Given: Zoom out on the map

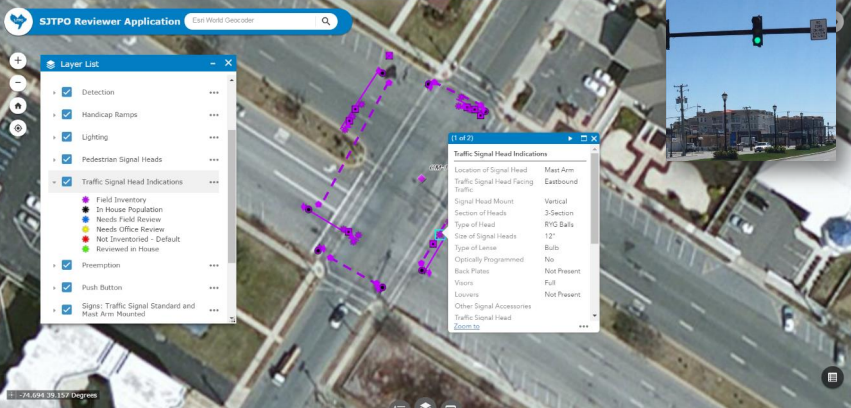Looking at the screenshot, I should point(18,83).
